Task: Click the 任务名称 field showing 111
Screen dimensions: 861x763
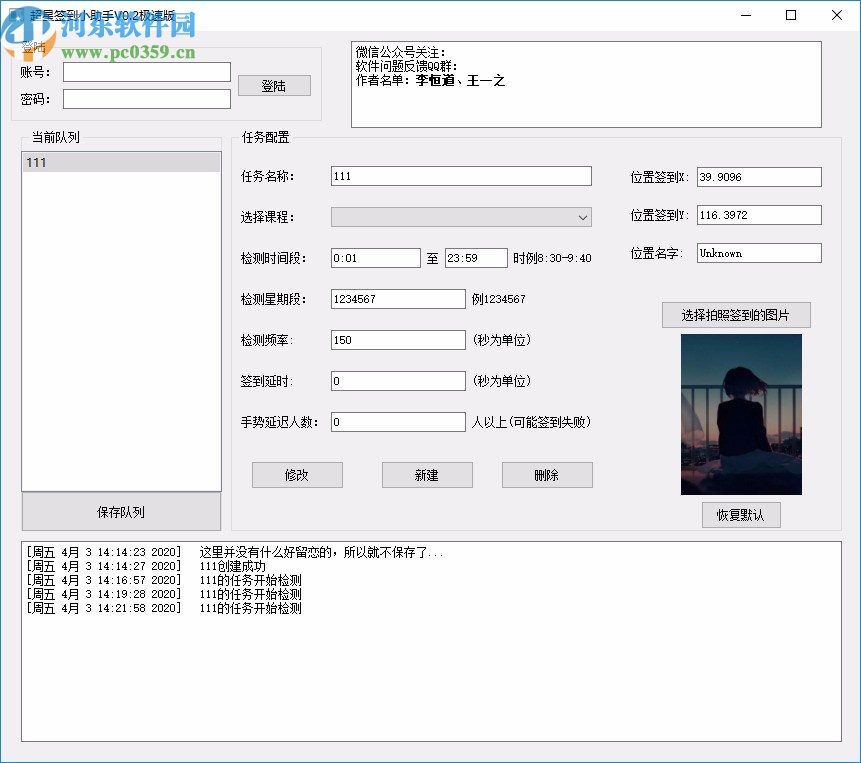Action: (x=460, y=175)
